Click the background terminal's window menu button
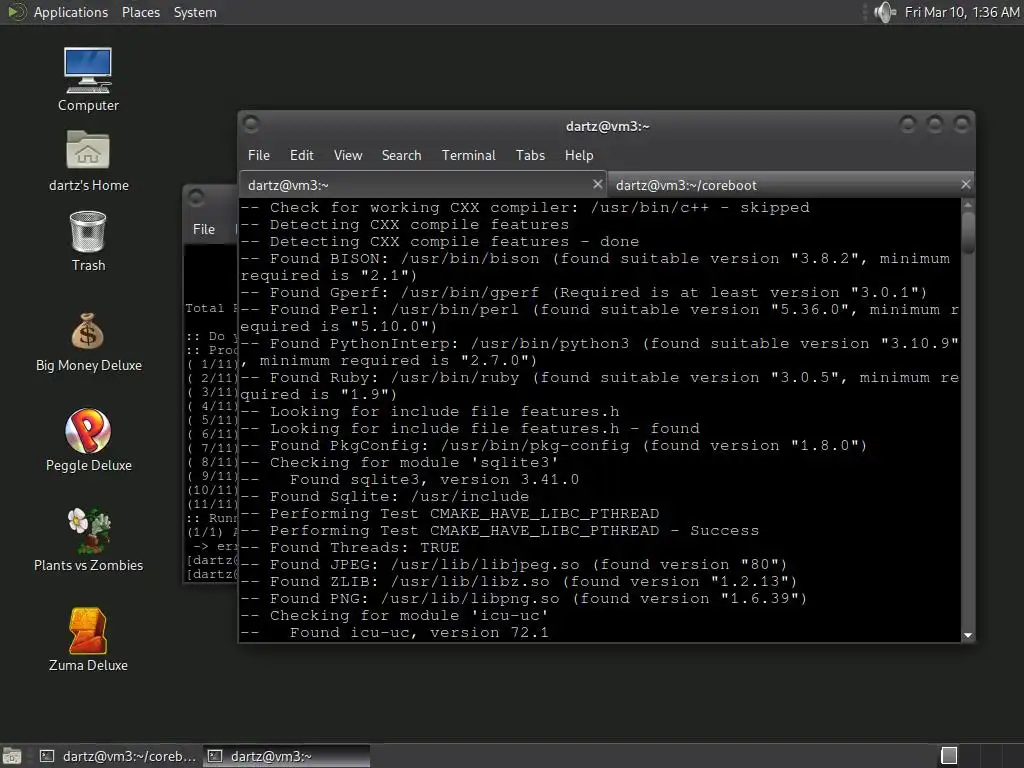1024x768 pixels. [196, 197]
